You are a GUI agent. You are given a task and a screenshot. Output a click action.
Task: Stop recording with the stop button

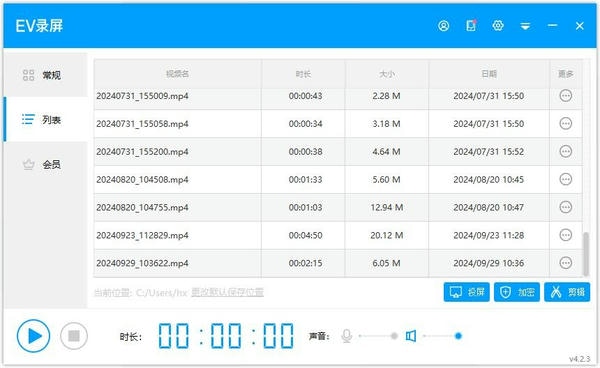point(74,336)
